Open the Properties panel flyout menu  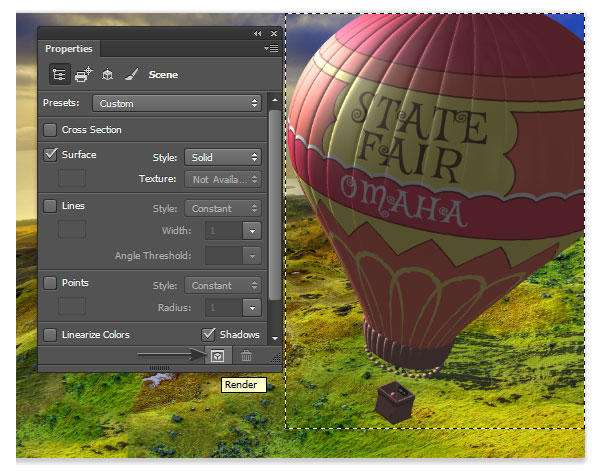point(271,49)
